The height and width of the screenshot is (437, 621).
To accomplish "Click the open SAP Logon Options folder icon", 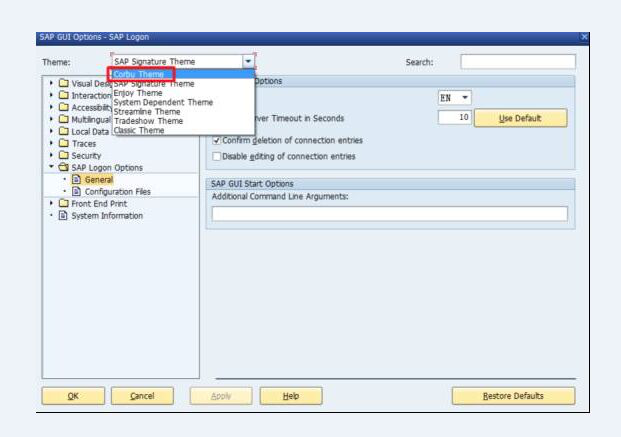I will point(63,167).
